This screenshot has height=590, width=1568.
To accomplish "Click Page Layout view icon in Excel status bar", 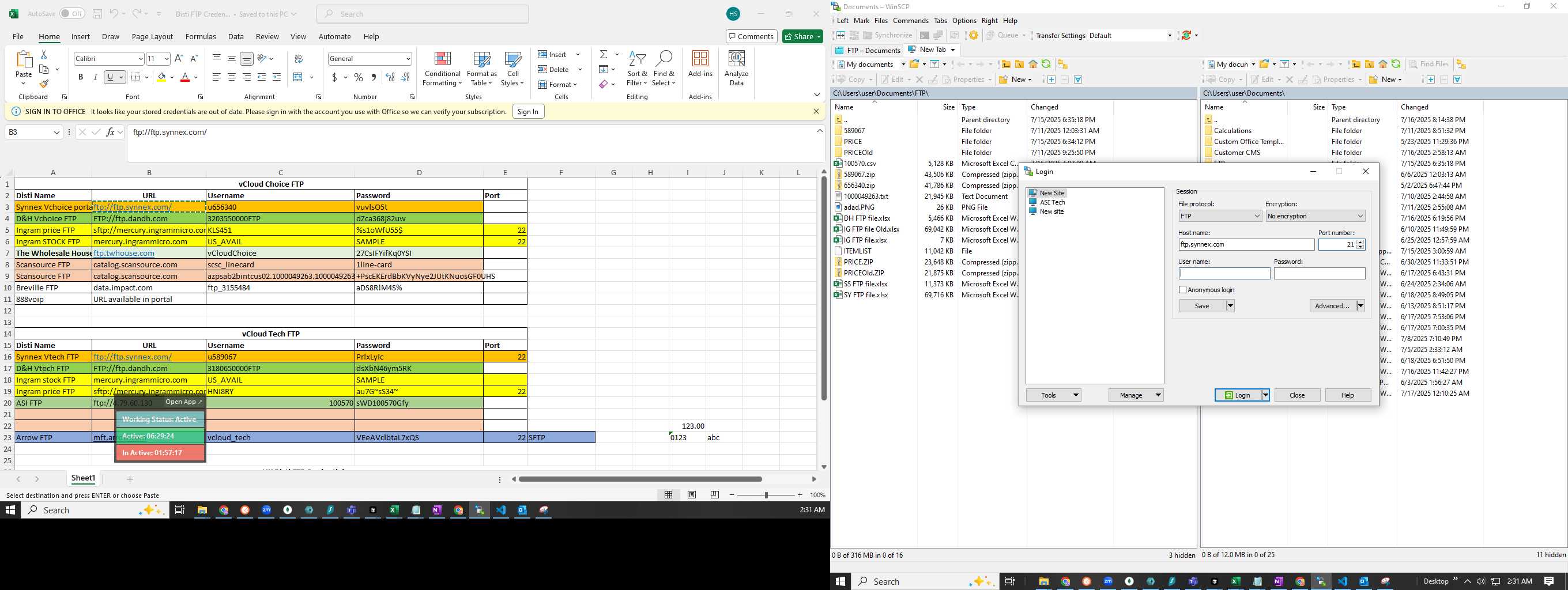I will [x=692, y=495].
